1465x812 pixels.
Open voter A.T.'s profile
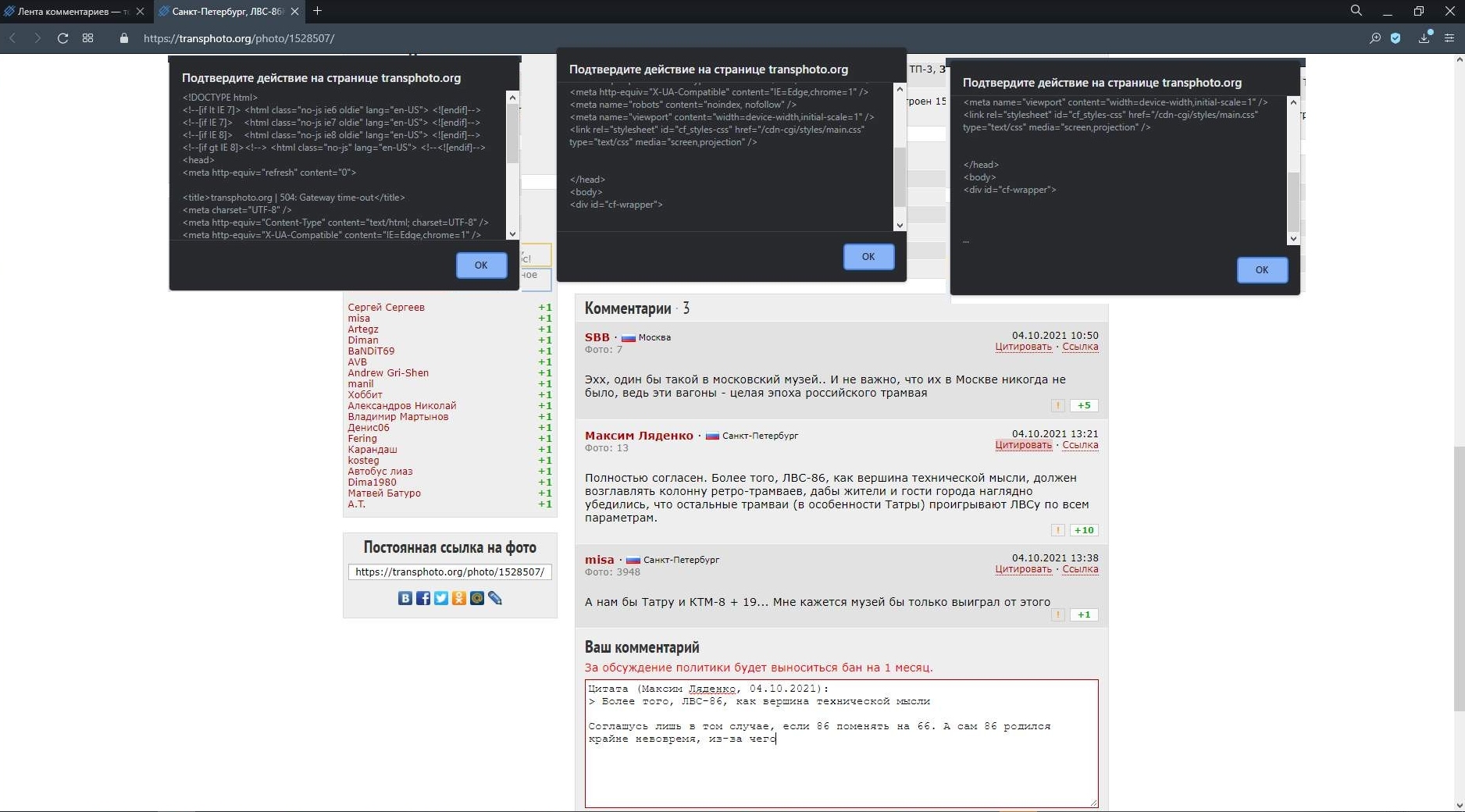[x=356, y=504]
